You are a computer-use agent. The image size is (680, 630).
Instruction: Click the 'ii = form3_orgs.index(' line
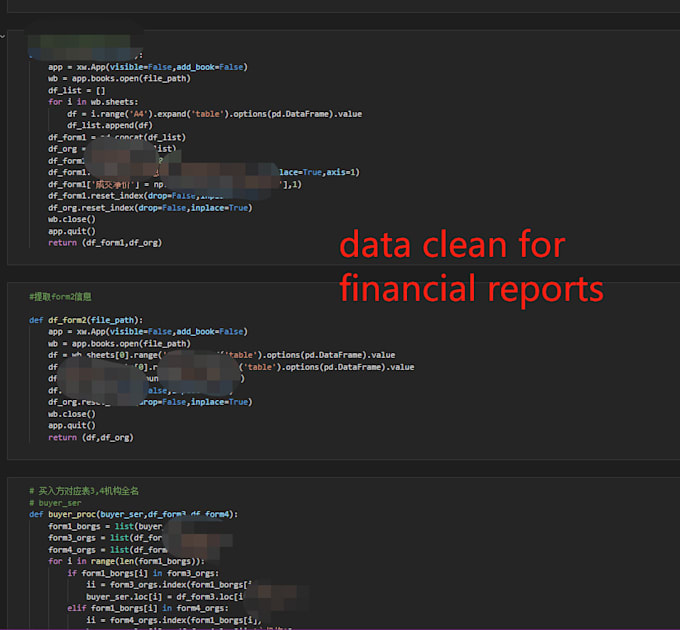coord(169,584)
